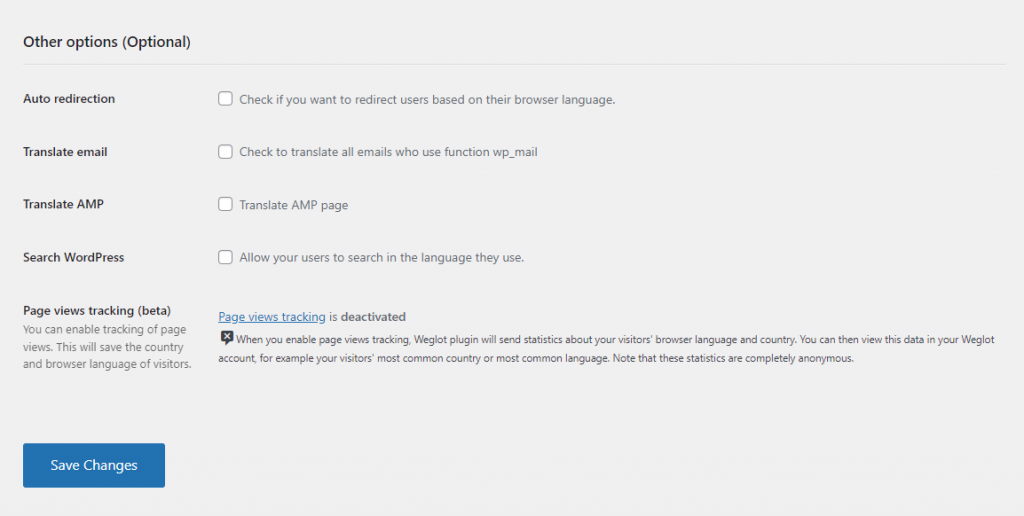Click the bold 'deactivated' status word

coord(373,317)
